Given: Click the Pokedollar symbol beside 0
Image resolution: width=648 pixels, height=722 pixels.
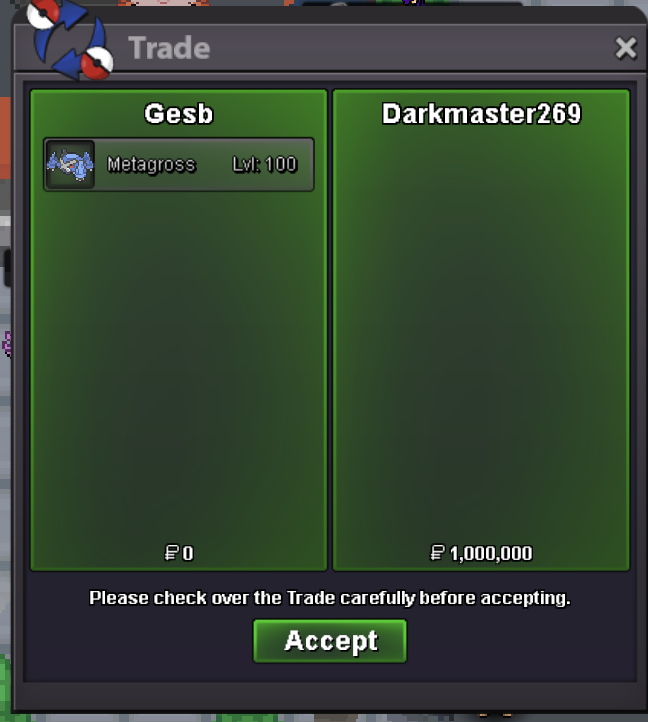Looking at the screenshot, I should tap(171, 553).
